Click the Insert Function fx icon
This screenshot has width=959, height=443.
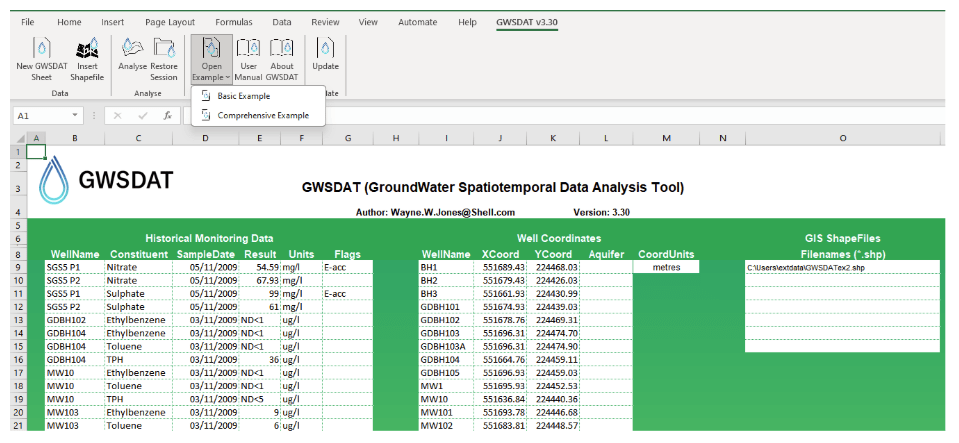167,115
